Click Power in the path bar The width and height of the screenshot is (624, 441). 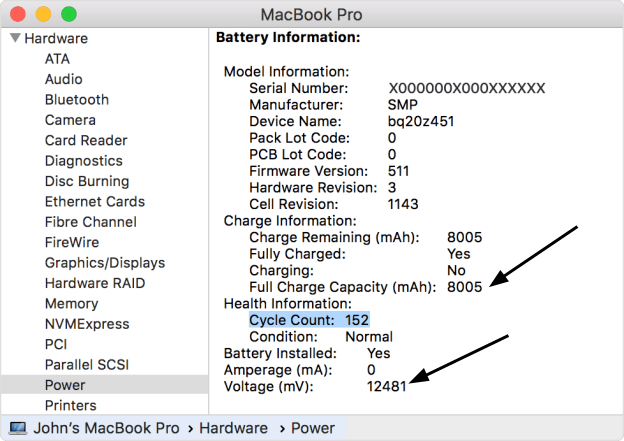[x=313, y=428]
